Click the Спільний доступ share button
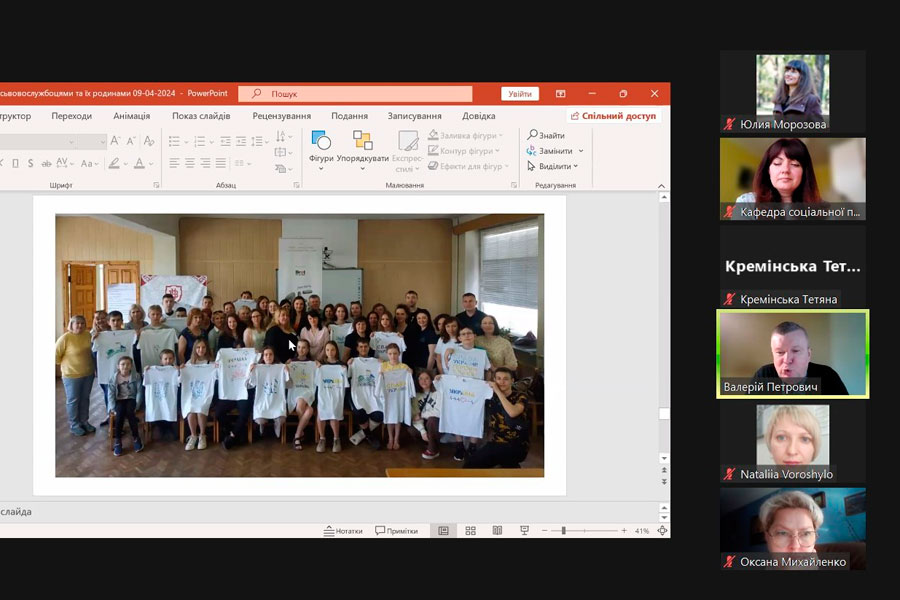This screenshot has height=600, width=900. pos(612,116)
